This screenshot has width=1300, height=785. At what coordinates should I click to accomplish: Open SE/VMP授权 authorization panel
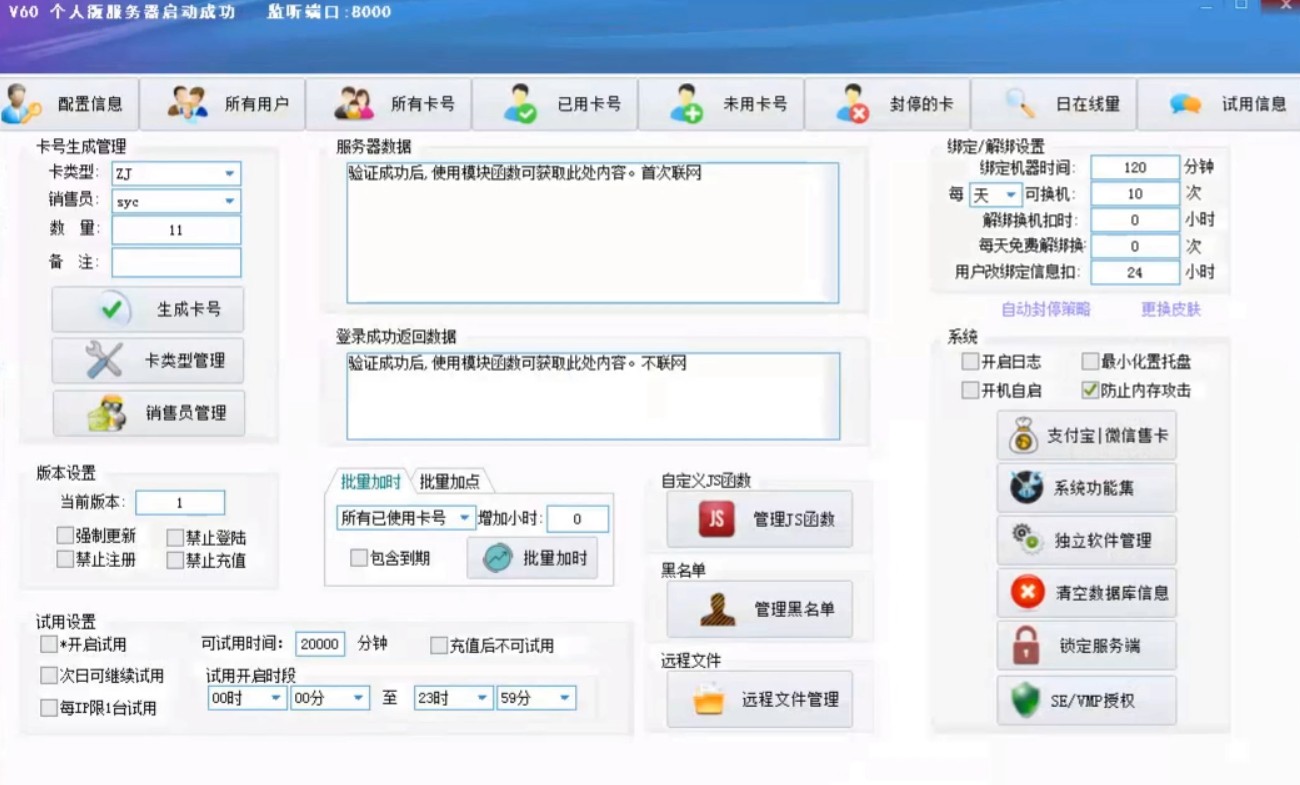coord(1087,700)
